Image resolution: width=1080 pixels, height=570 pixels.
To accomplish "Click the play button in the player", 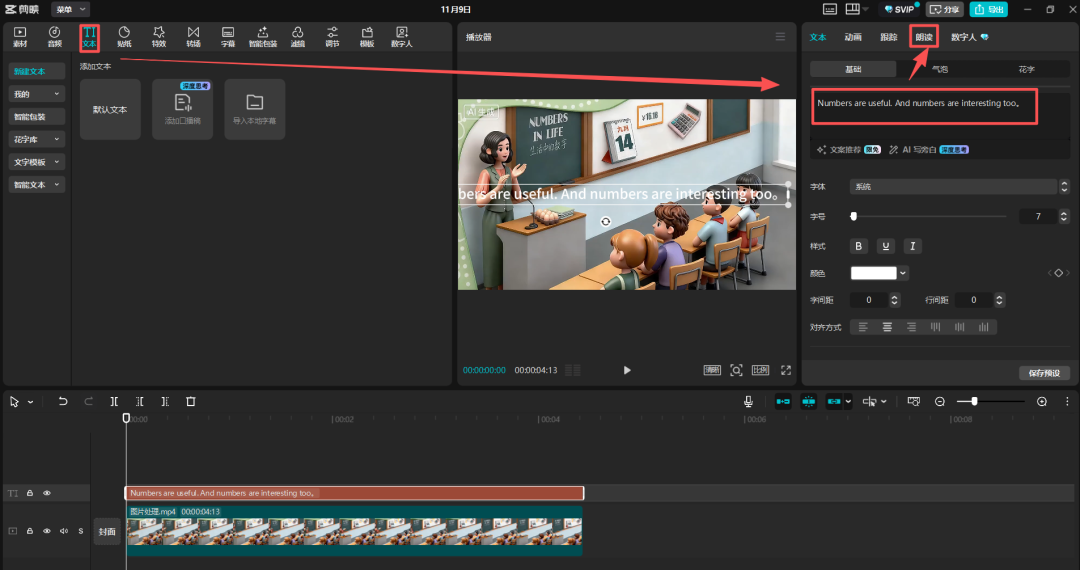I will pos(627,370).
